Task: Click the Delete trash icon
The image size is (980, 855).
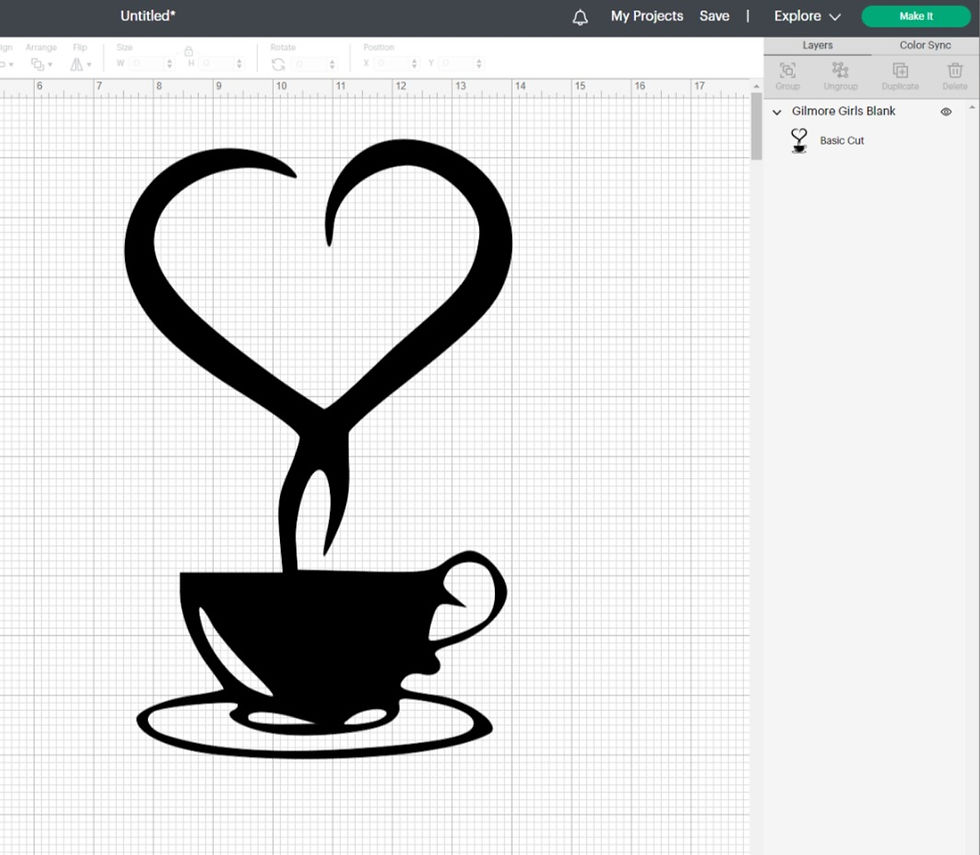Action: (954, 70)
